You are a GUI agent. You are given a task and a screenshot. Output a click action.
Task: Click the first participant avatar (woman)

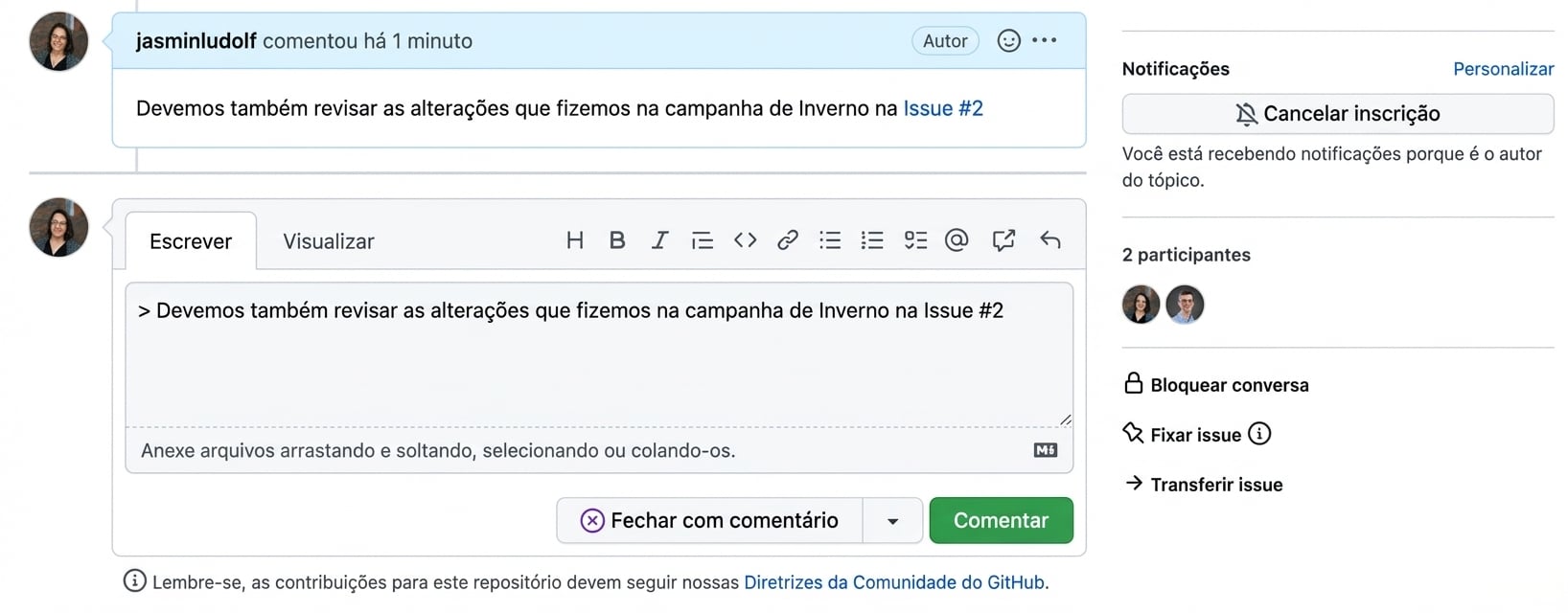1141,305
